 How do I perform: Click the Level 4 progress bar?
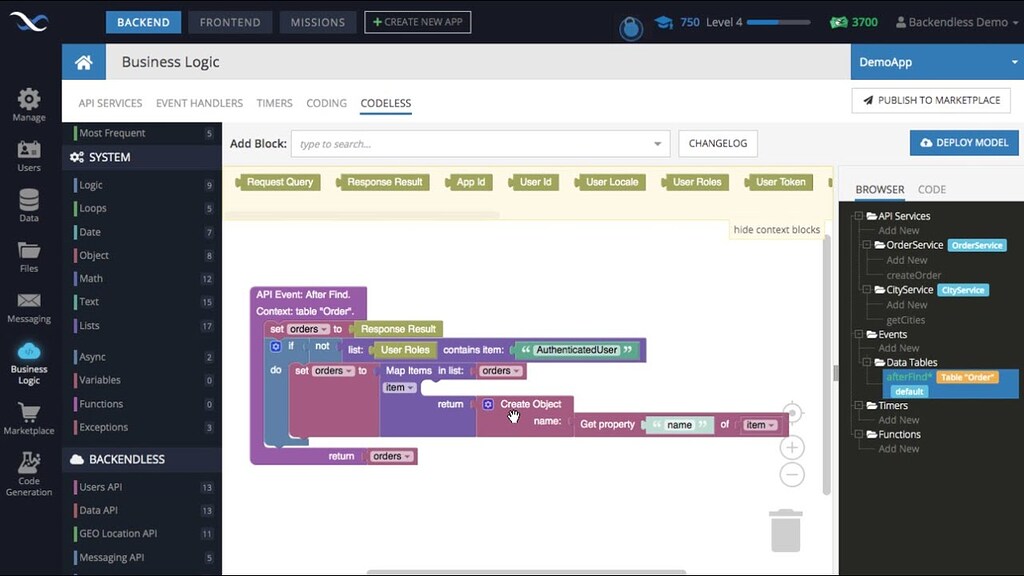point(778,22)
